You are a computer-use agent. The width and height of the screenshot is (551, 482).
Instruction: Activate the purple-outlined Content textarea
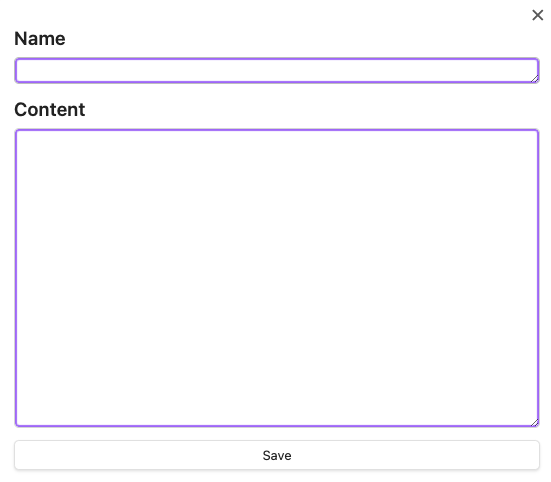tap(277, 278)
